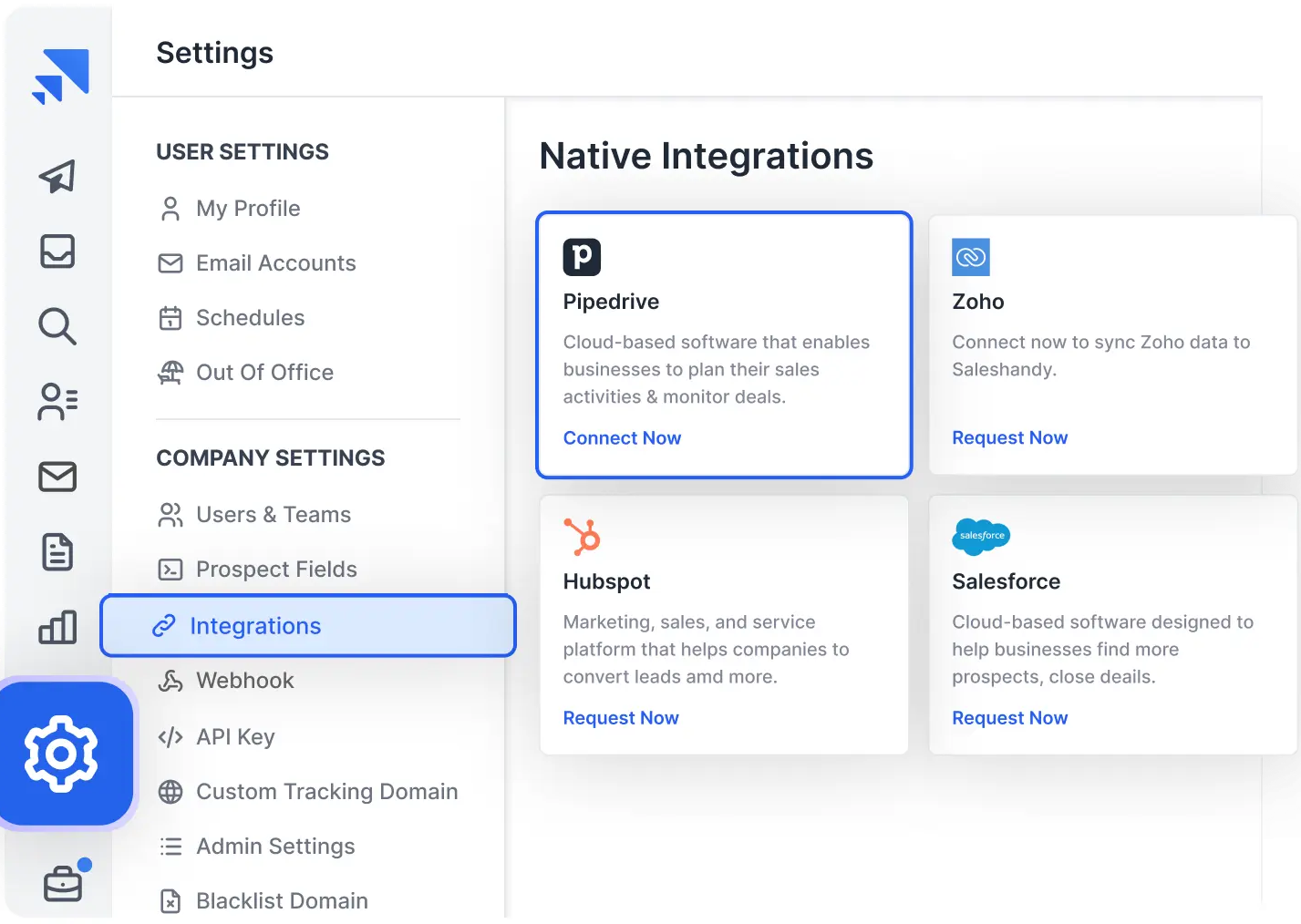Click the calendar icon beside Schedules

pos(170,318)
